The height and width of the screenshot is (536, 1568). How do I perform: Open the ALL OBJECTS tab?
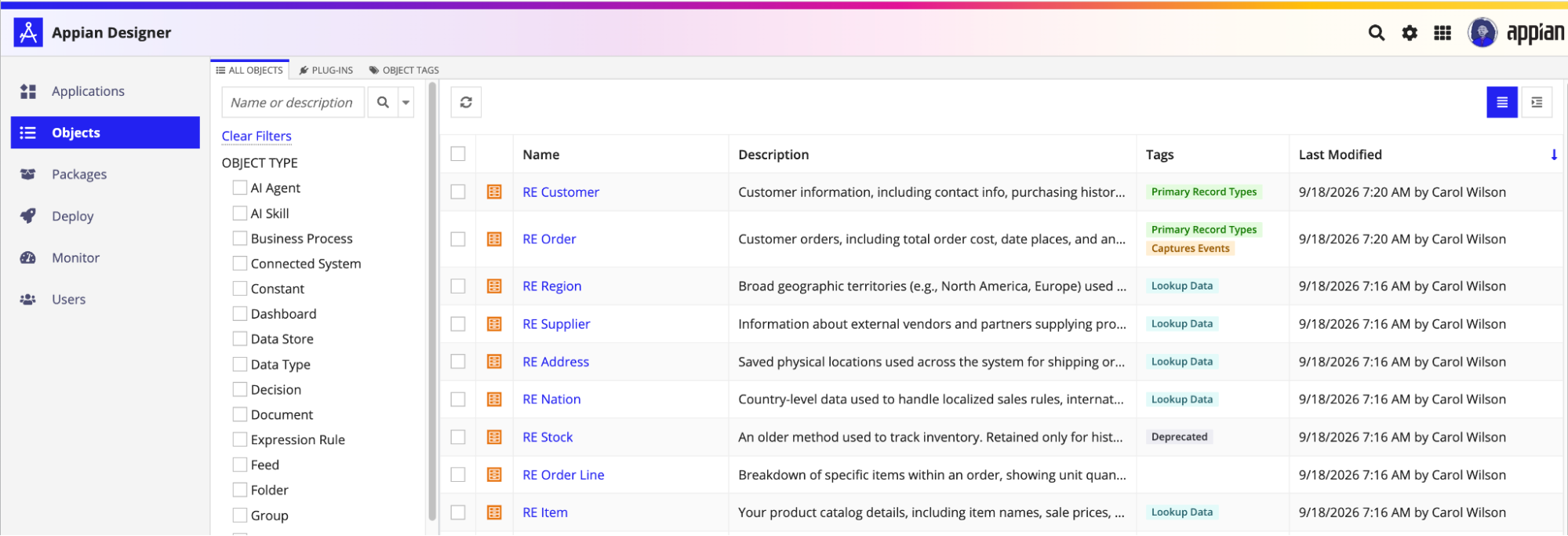[249, 70]
